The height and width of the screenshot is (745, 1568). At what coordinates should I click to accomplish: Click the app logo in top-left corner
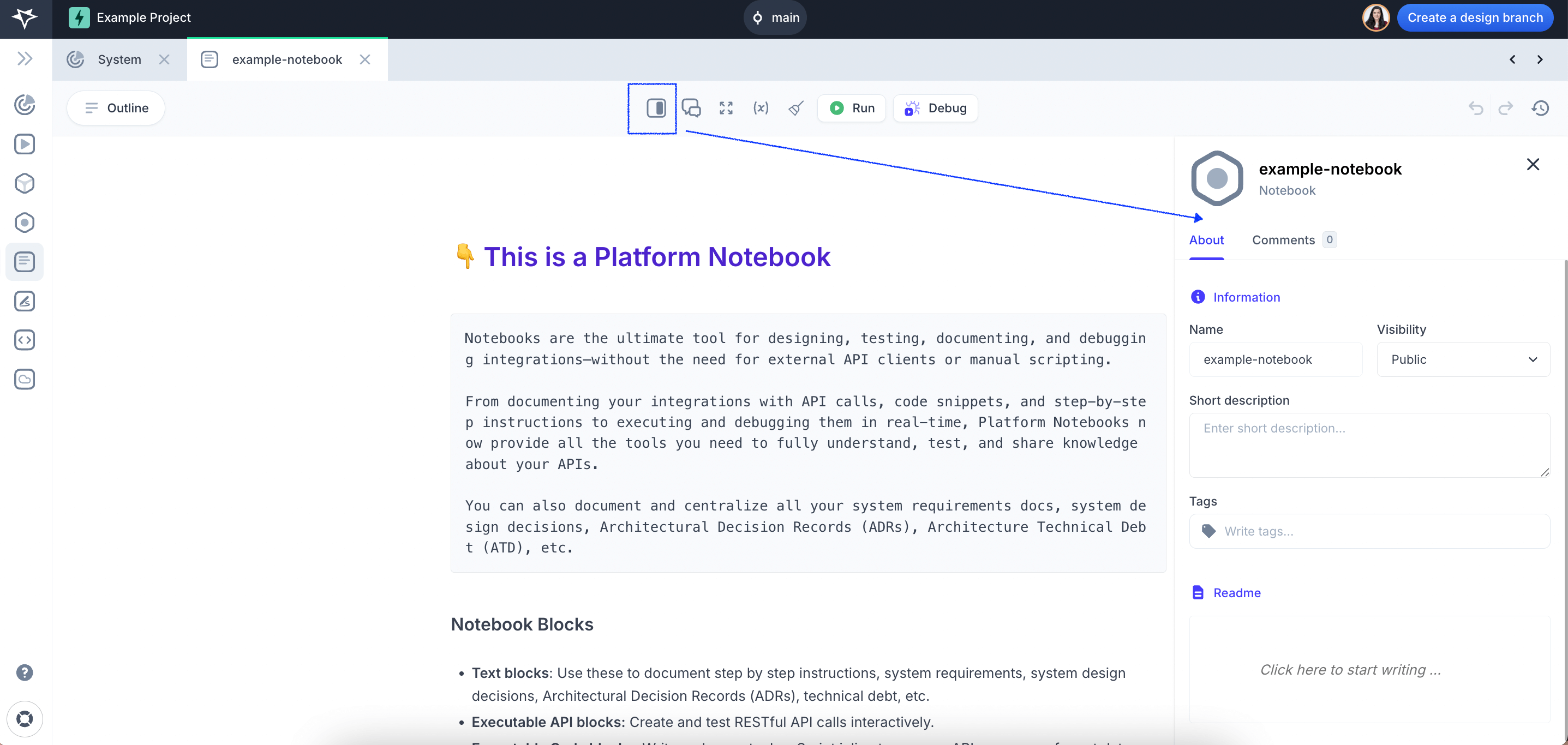tap(25, 18)
